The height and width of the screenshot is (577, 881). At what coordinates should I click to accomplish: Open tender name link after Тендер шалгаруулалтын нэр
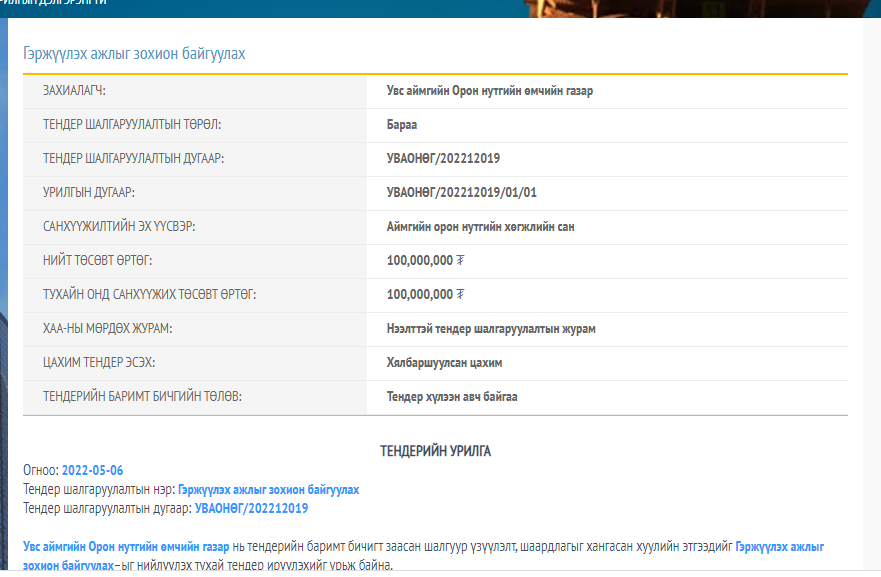coord(268,490)
